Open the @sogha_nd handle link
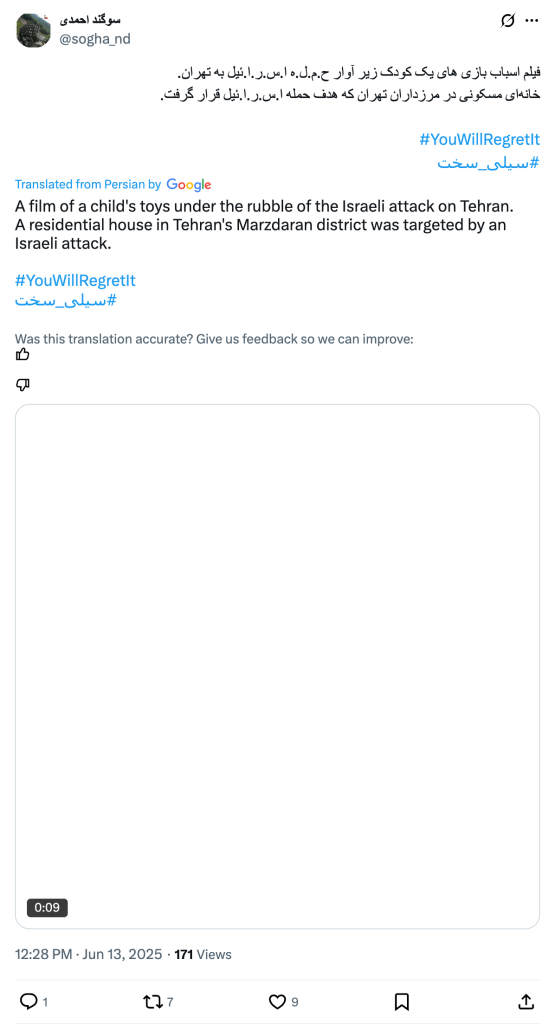 point(95,39)
